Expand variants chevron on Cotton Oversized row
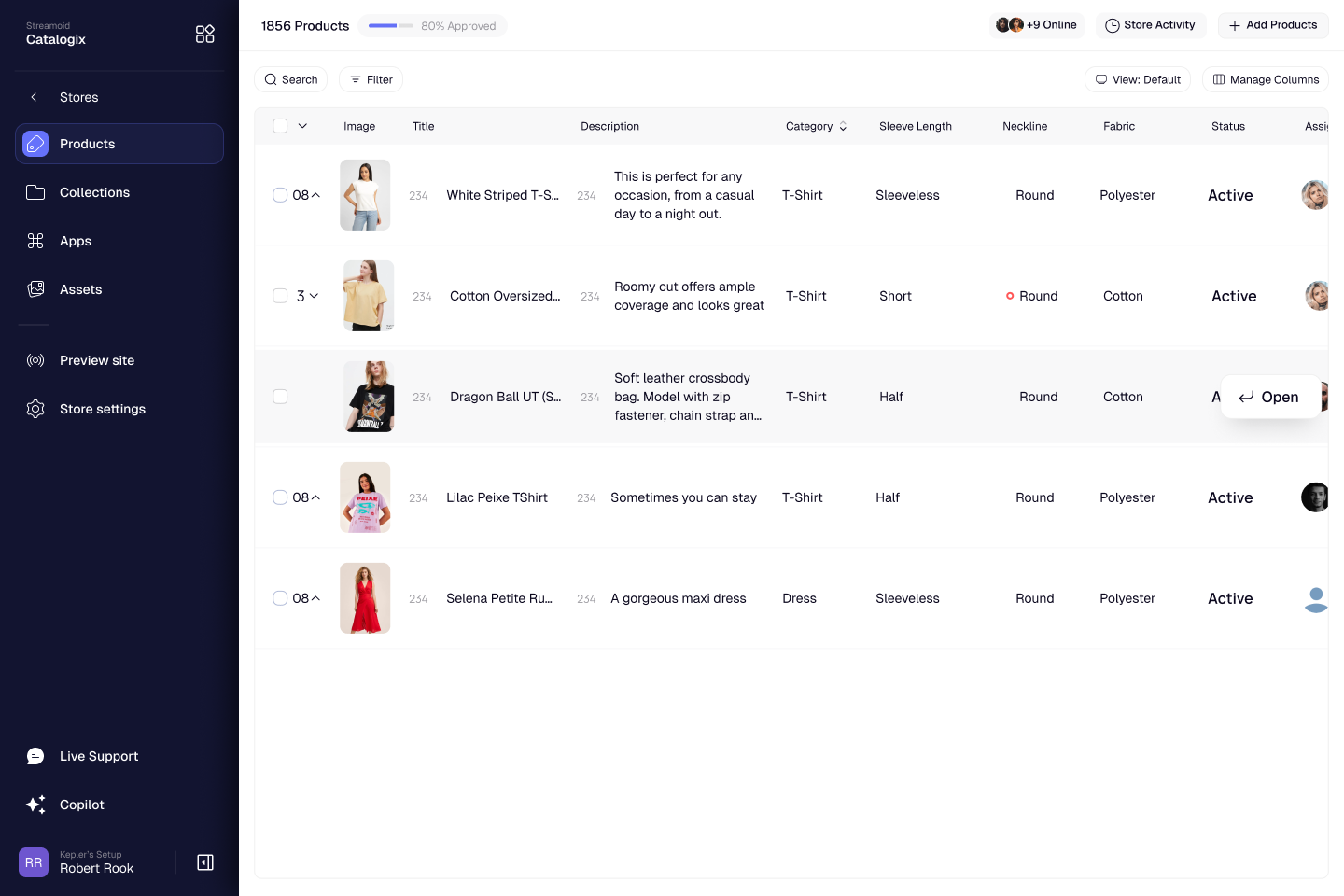 coord(314,296)
